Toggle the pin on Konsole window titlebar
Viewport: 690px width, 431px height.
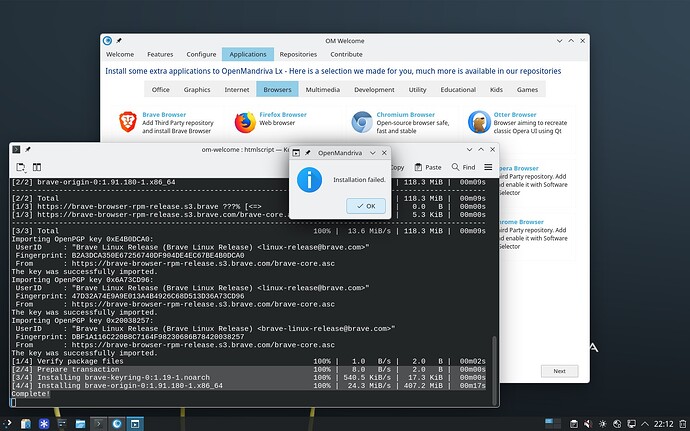[x=28, y=150]
